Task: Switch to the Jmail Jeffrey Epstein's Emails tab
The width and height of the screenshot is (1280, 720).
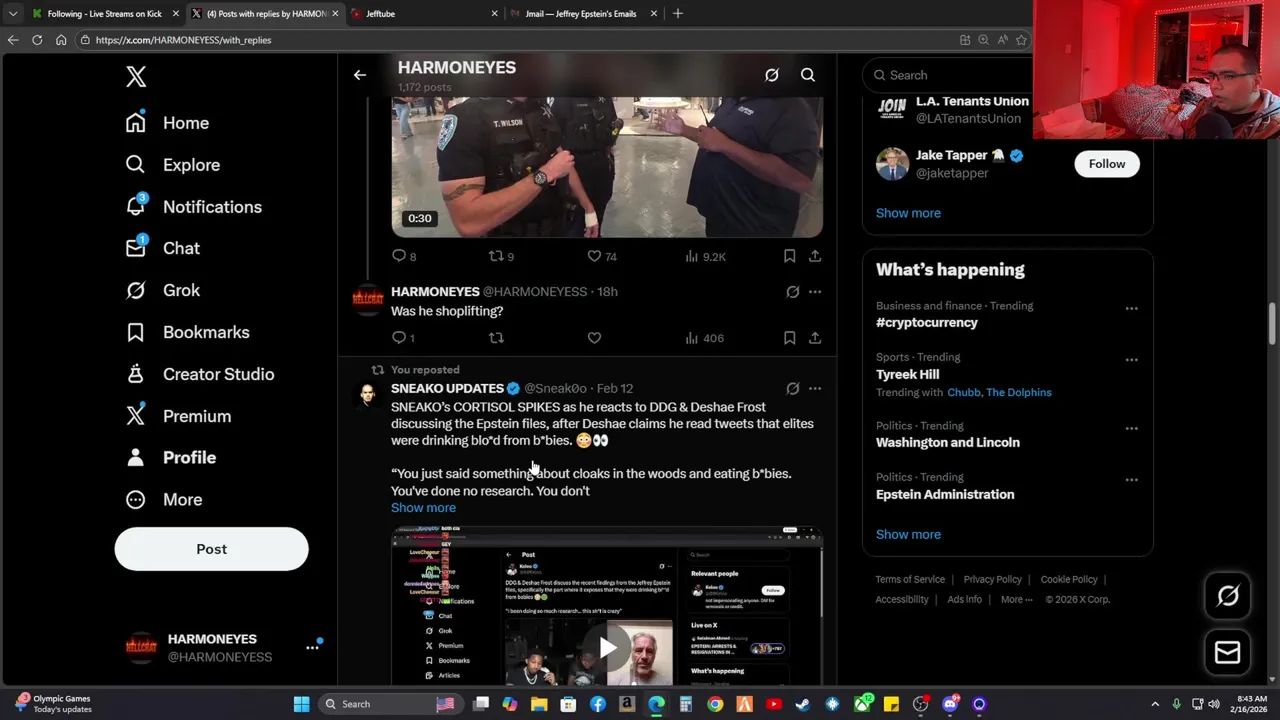Action: click(x=583, y=14)
